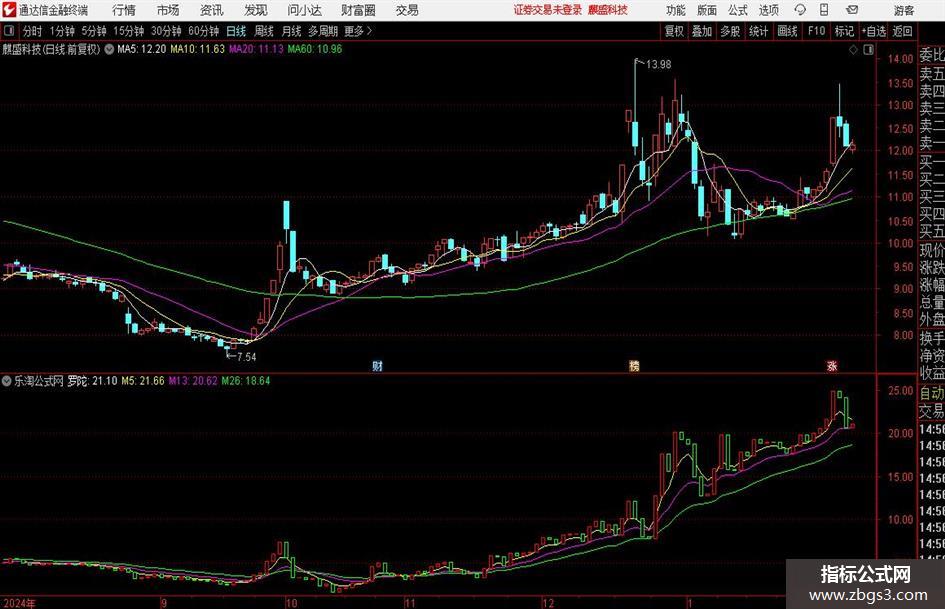This screenshot has width=945, height=609.
Task: Click the M5: 21.66 sub-indicator value
Action: 143,380
